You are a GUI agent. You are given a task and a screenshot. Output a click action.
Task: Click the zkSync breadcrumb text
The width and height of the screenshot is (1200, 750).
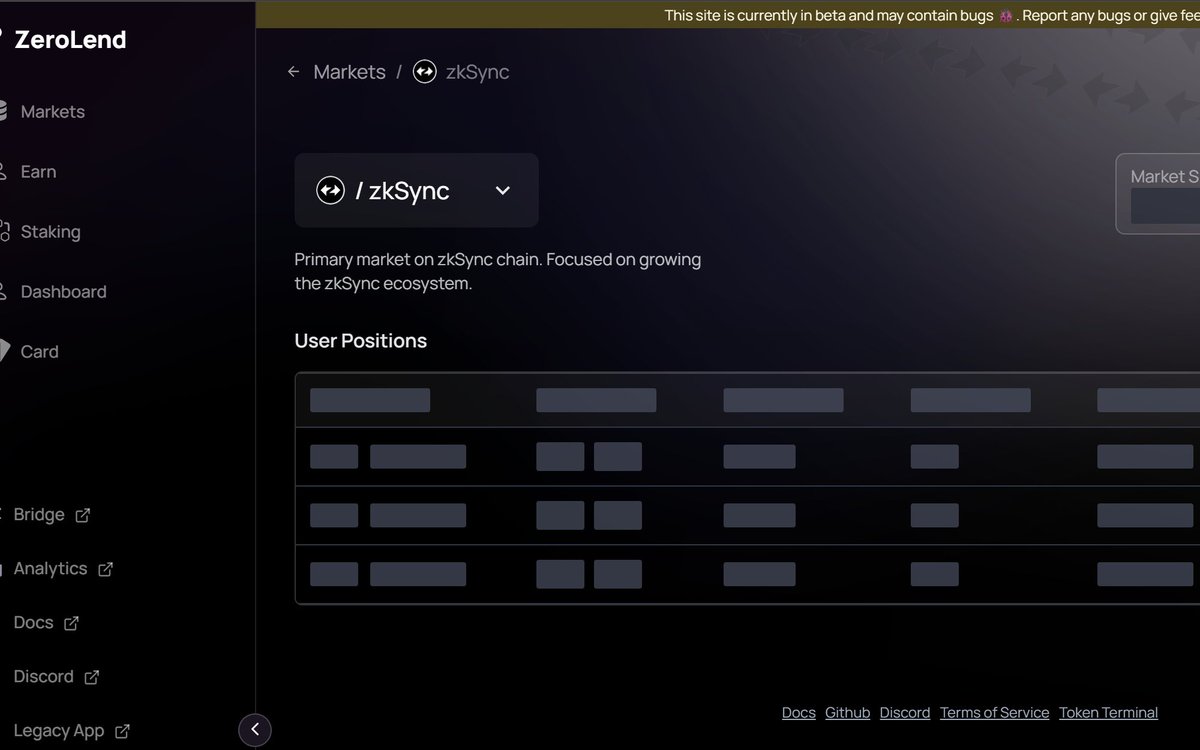coord(477,72)
